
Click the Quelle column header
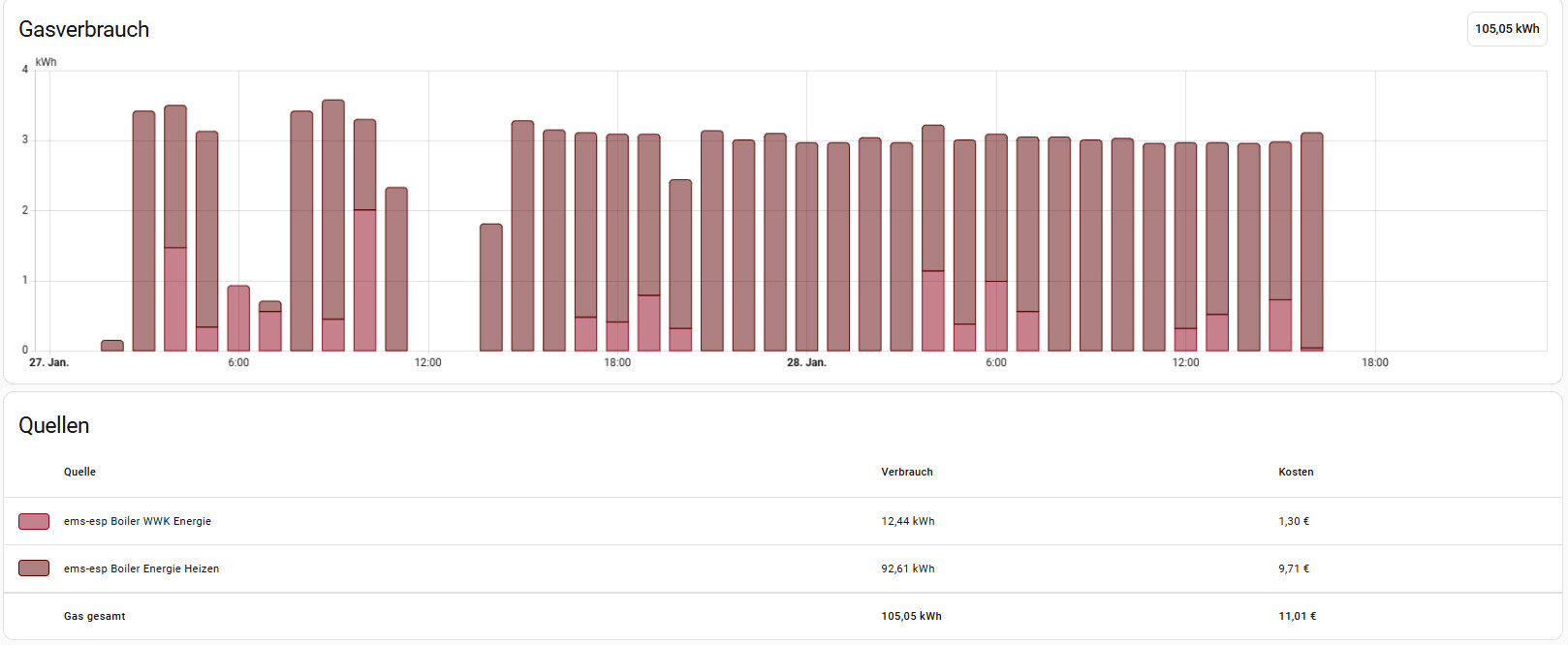pyautogui.click(x=79, y=472)
